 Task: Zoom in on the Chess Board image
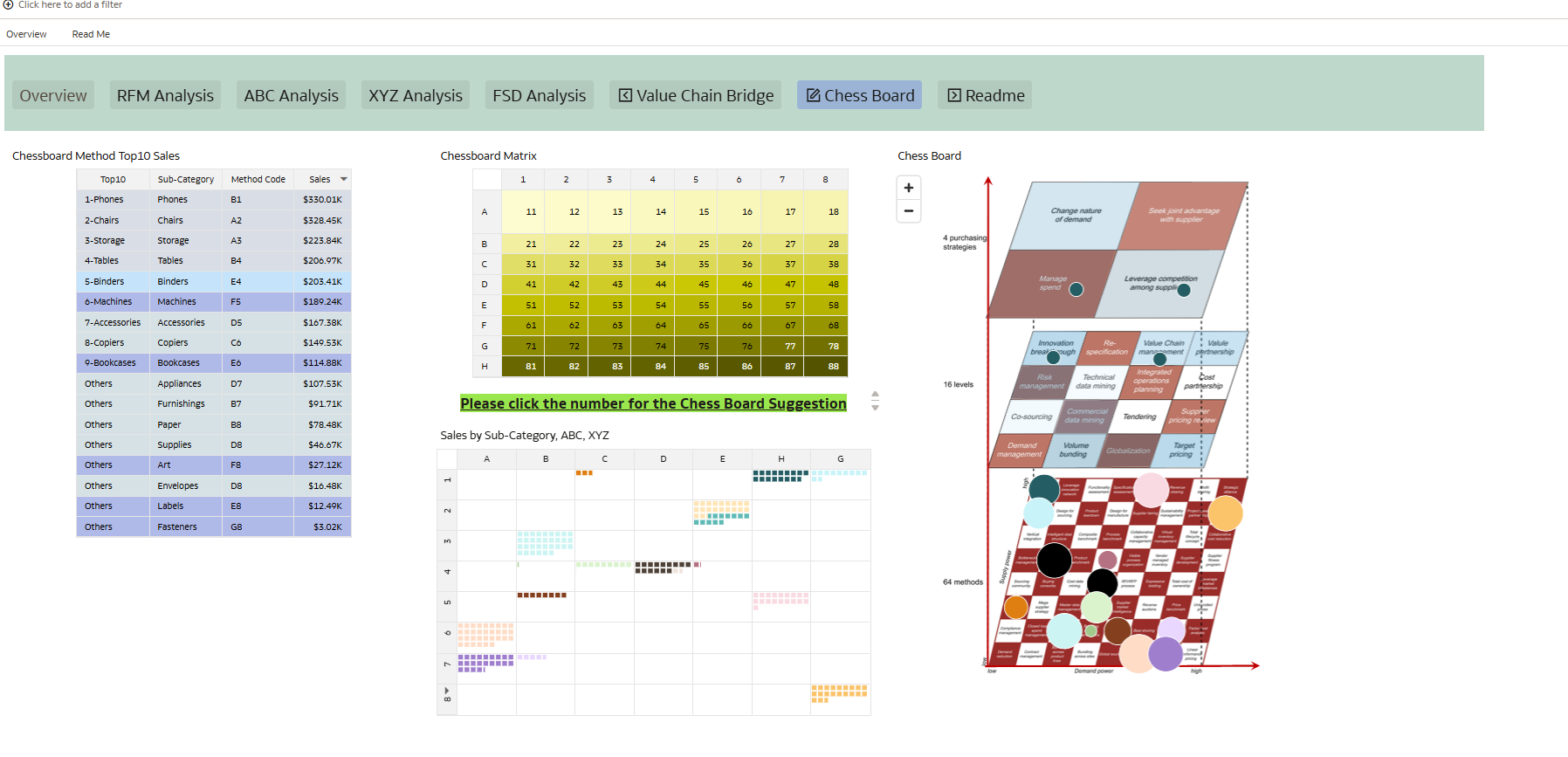[909, 188]
